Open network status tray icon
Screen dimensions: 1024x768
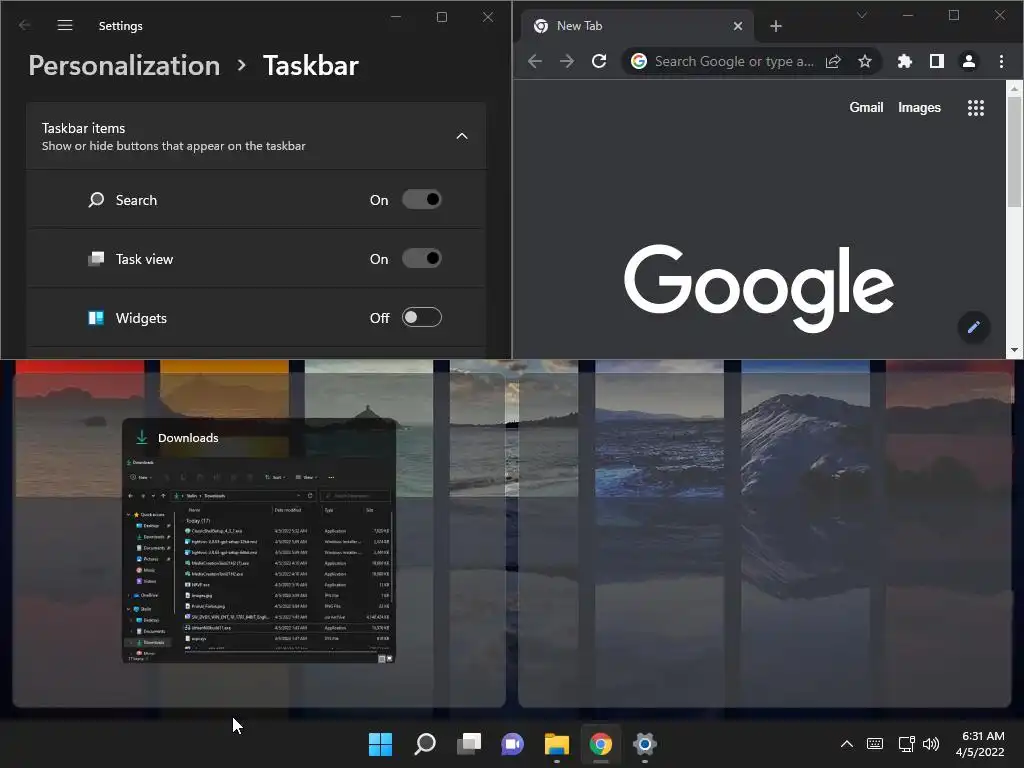tap(906, 744)
